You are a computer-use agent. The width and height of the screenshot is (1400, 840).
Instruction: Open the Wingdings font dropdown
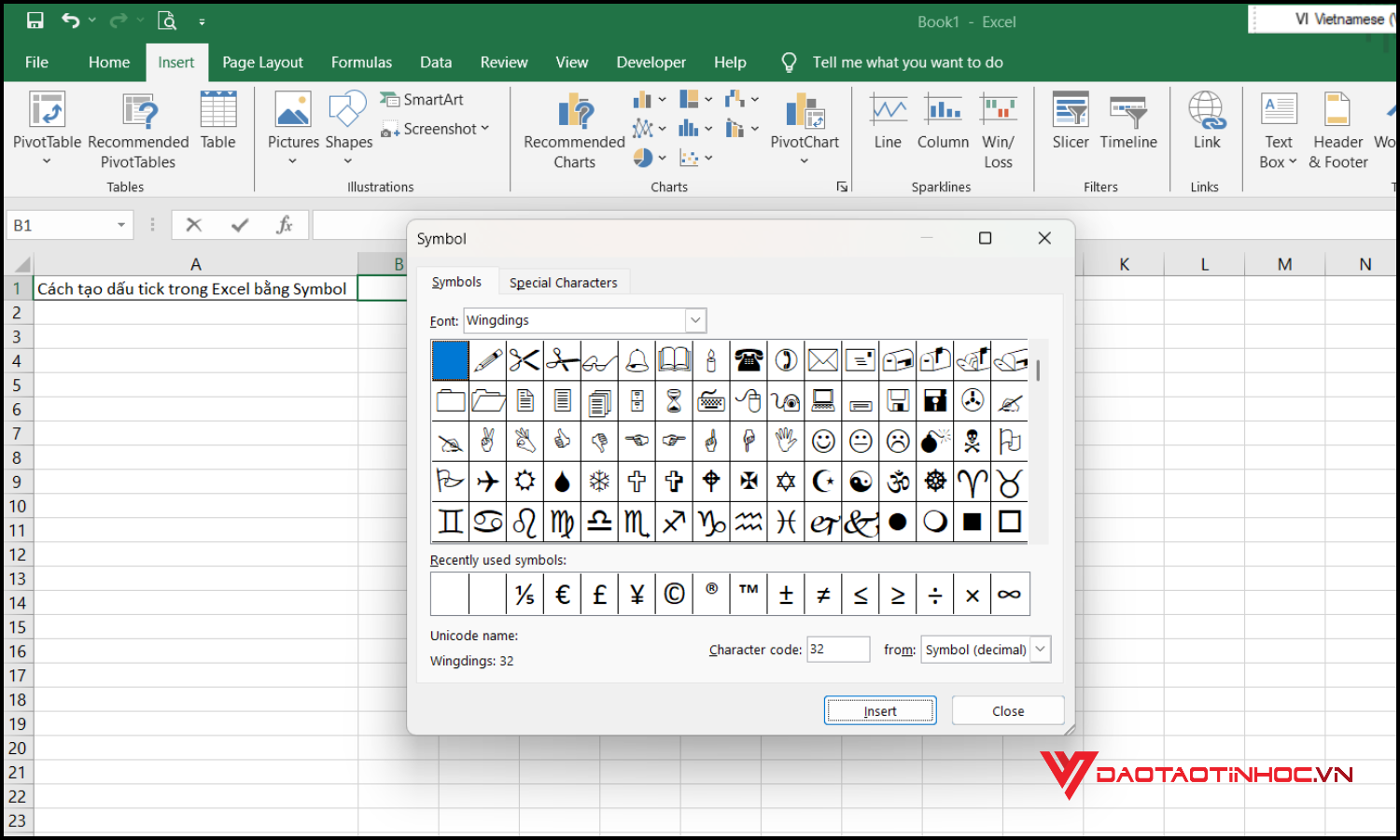(694, 320)
